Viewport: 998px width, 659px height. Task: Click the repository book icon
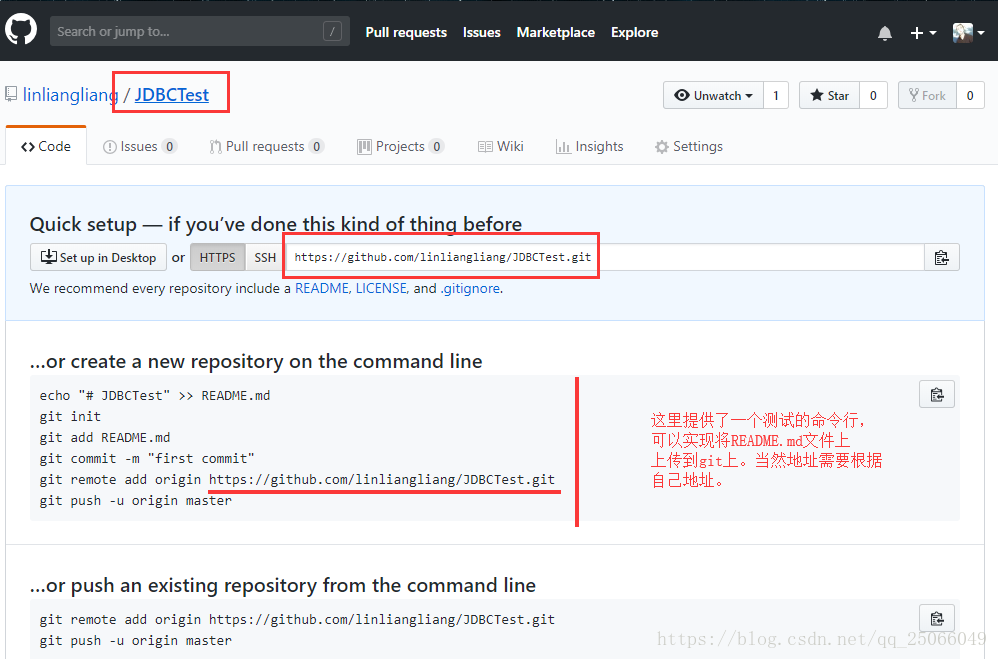(11, 94)
